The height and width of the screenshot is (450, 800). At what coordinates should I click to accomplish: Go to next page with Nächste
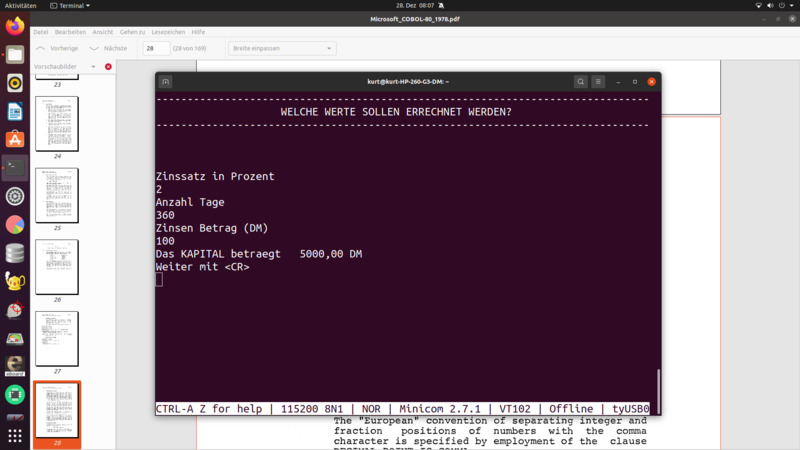[108, 48]
